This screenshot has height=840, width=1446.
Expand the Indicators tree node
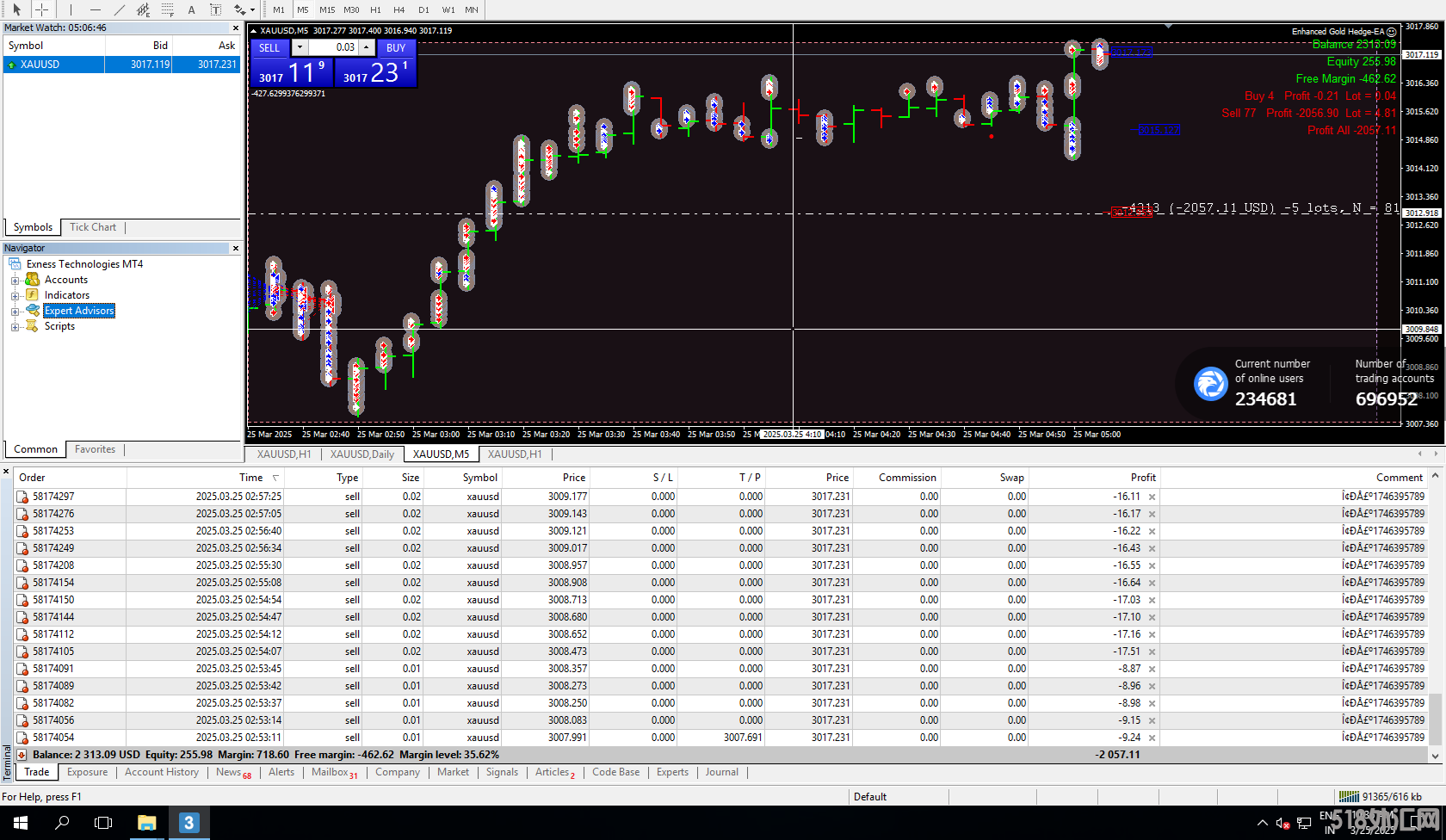15,296
